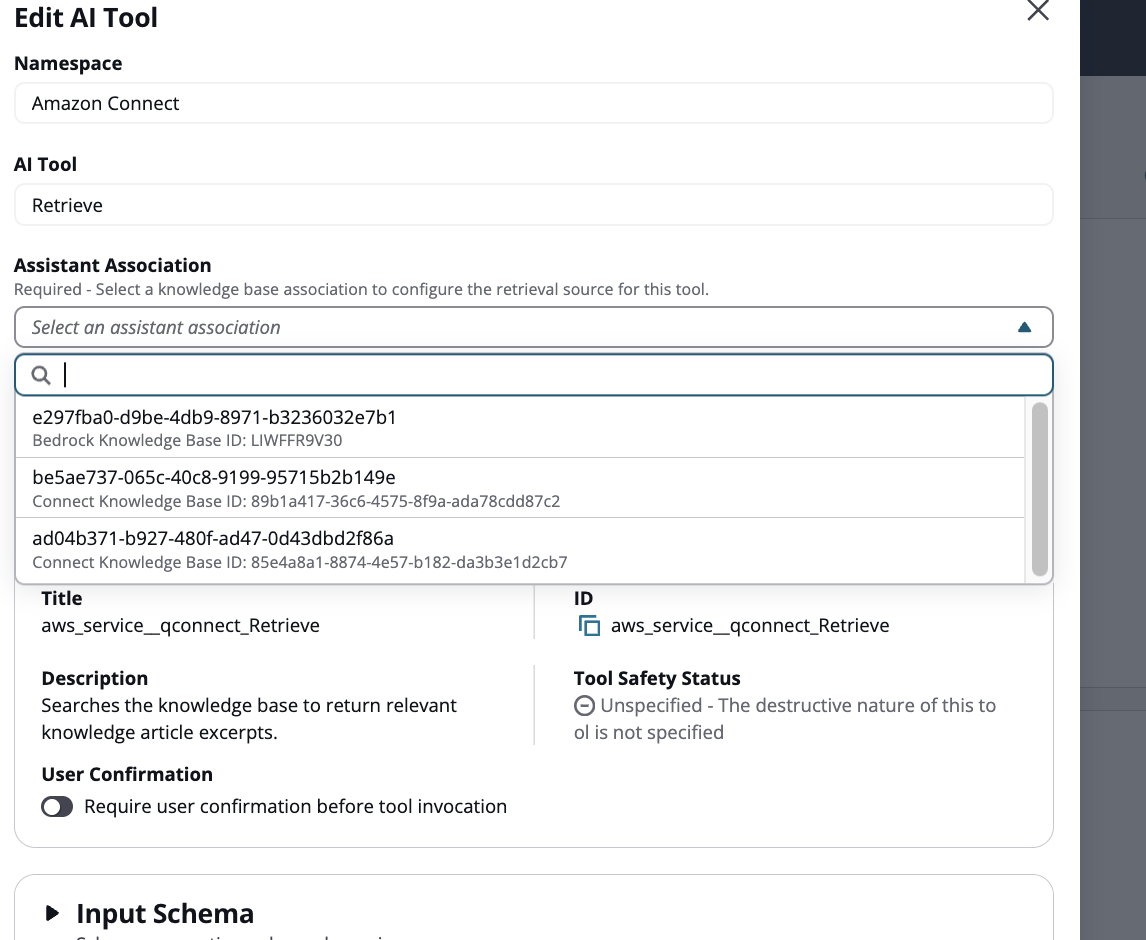This screenshot has height=940, width=1146.
Task: Close the Edit AI Tool dialog
Action: pyautogui.click(x=1038, y=12)
